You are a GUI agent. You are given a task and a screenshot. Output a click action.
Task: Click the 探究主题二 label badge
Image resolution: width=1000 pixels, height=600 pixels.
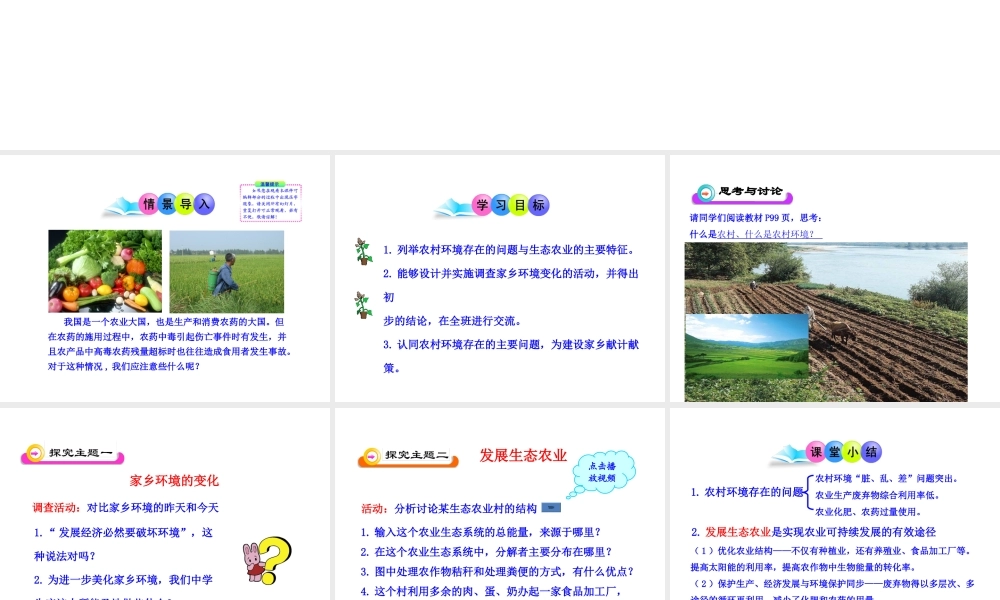[408, 457]
